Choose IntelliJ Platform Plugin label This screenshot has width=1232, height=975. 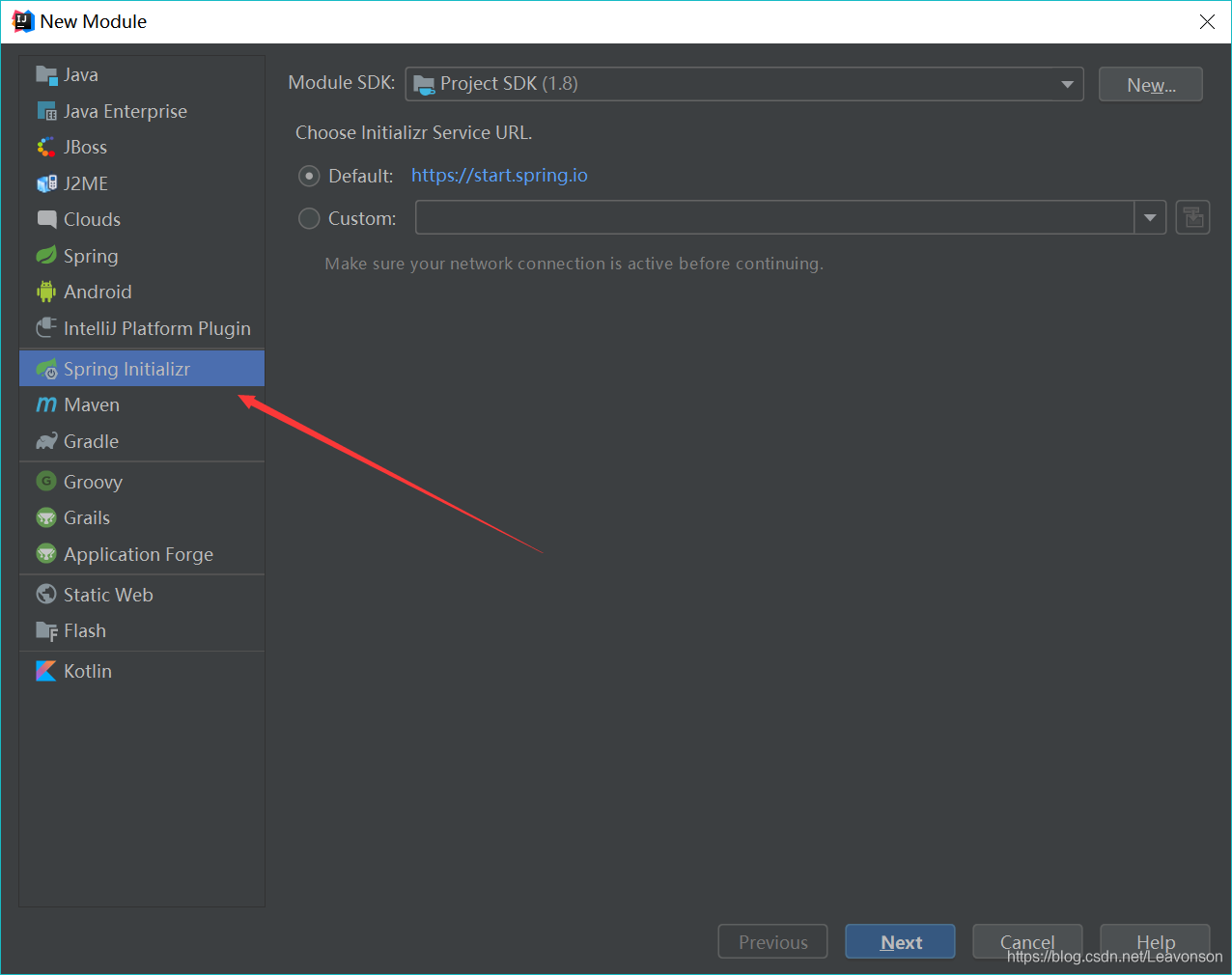pos(157,329)
